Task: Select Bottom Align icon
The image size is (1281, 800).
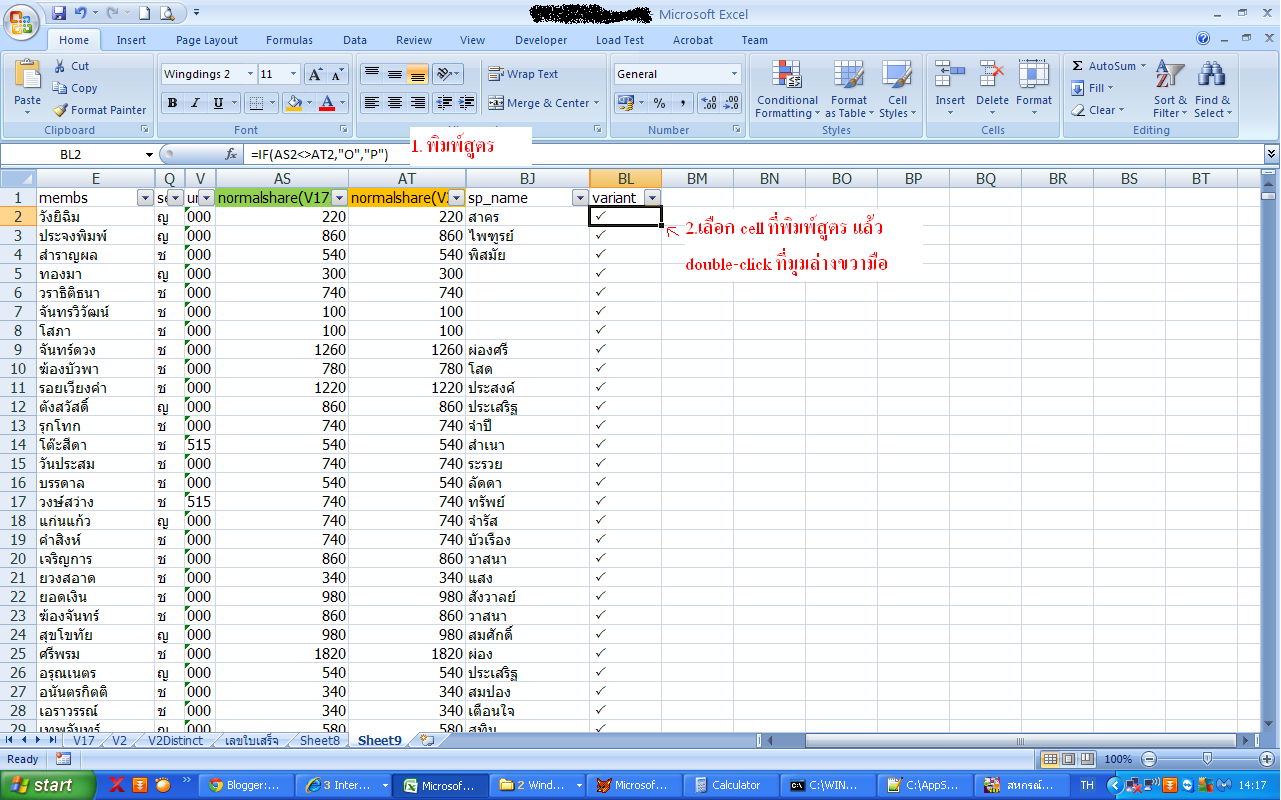Action: (x=418, y=74)
